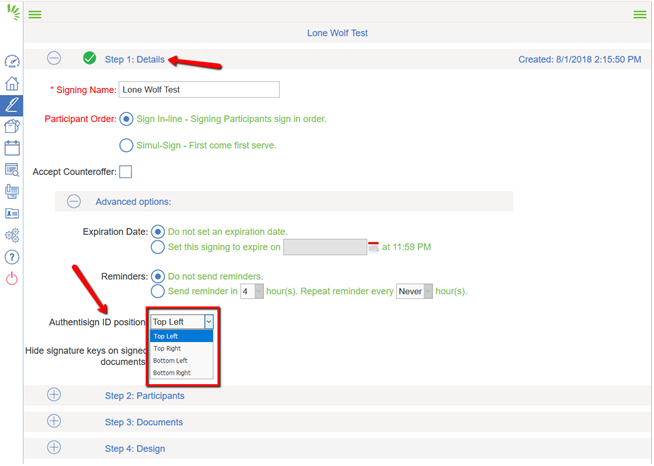Select the signing pen icon in sidebar
This screenshot has width=654, height=466.
tap(12, 104)
